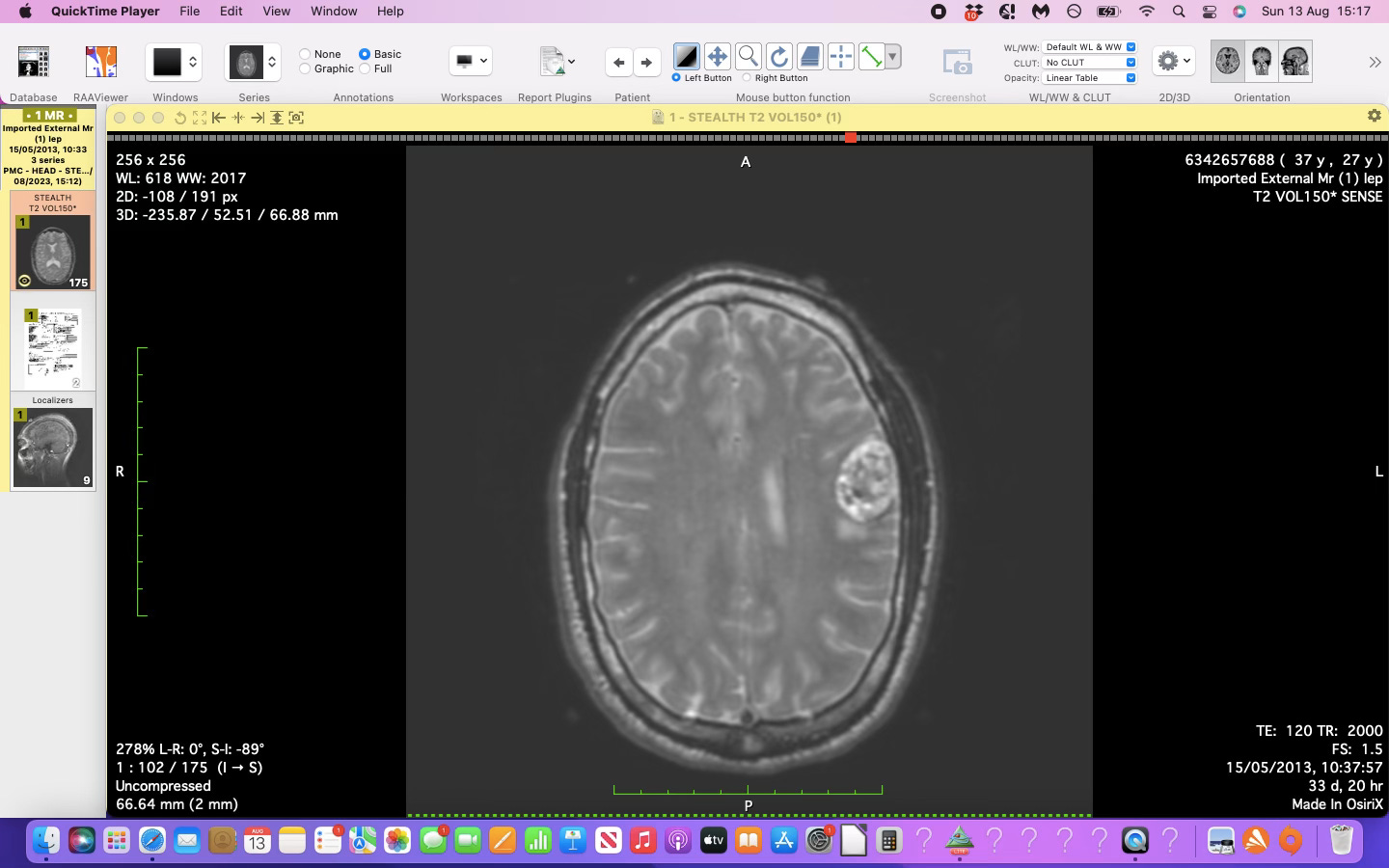
Task: Set annotations to Full
Action: tap(366, 68)
